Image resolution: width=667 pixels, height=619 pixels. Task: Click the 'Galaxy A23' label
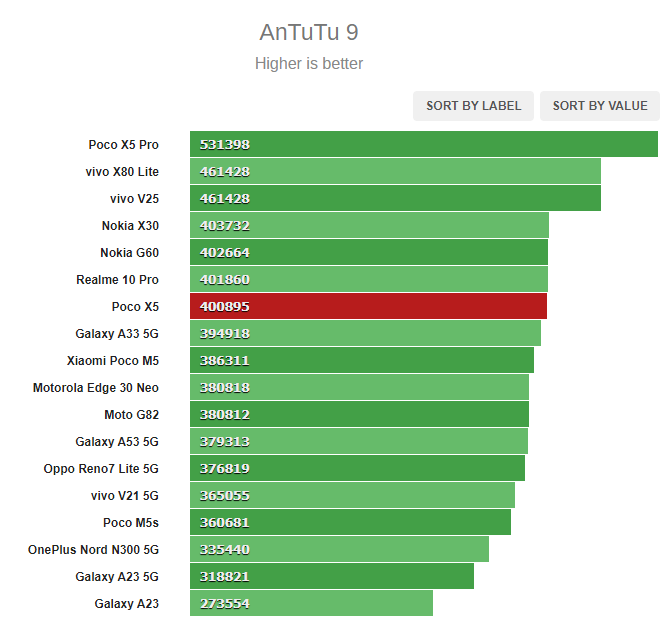click(x=126, y=604)
